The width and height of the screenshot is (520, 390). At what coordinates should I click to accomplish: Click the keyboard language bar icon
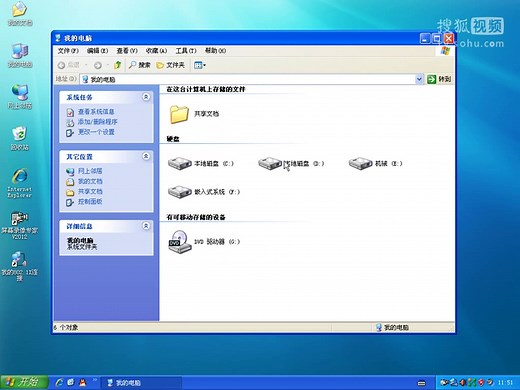pos(421,383)
